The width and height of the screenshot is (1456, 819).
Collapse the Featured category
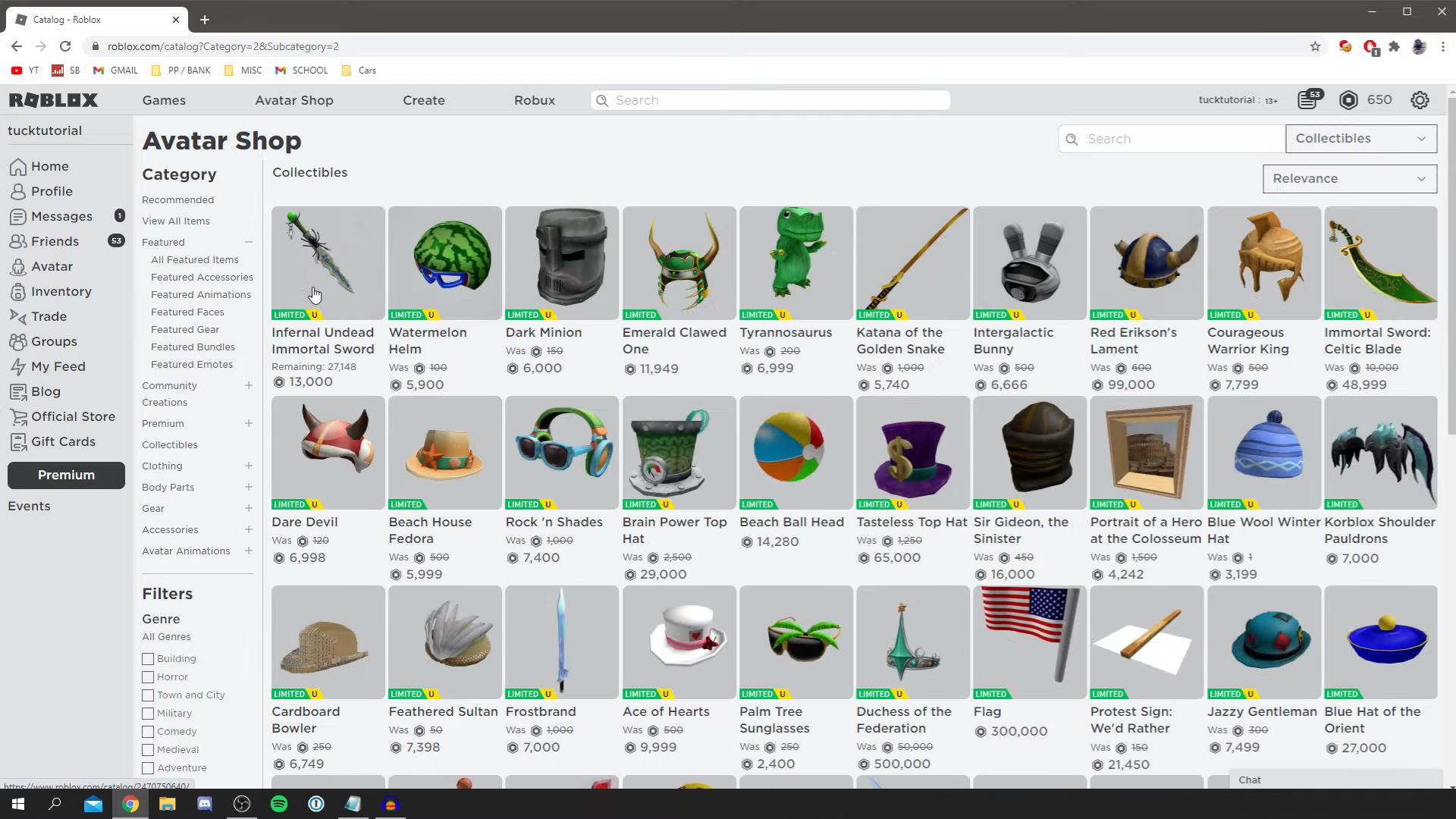248,243
